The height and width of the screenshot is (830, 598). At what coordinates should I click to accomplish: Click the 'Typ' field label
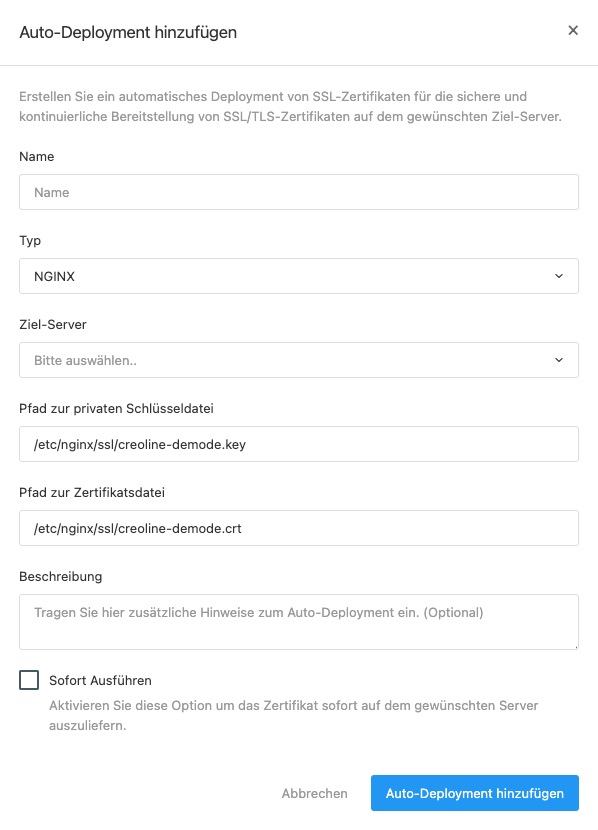click(30, 241)
